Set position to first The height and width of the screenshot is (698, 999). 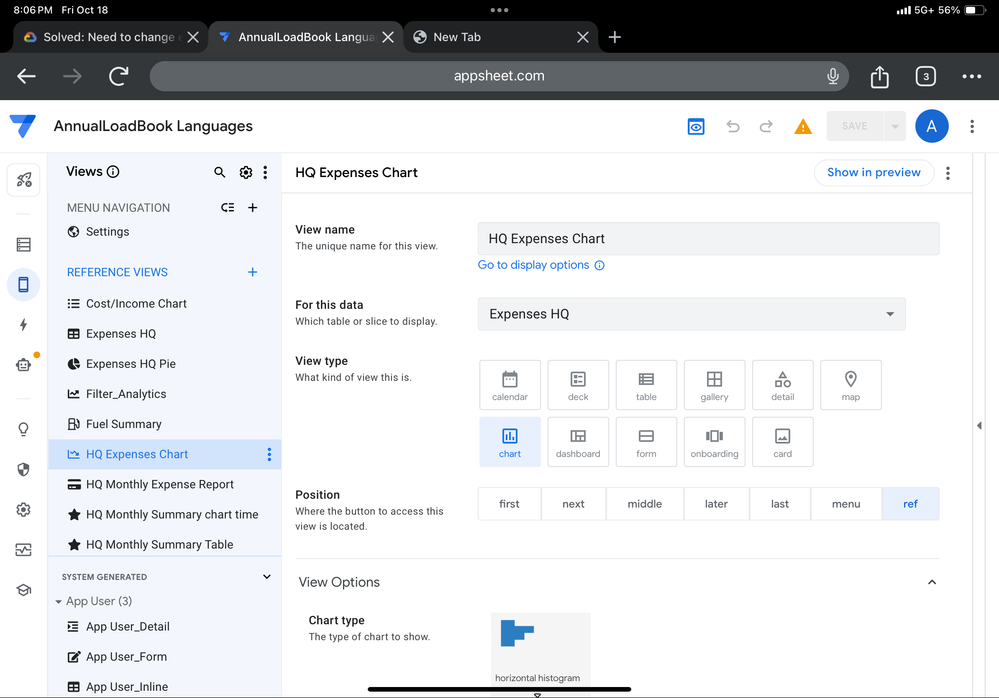point(509,504)
